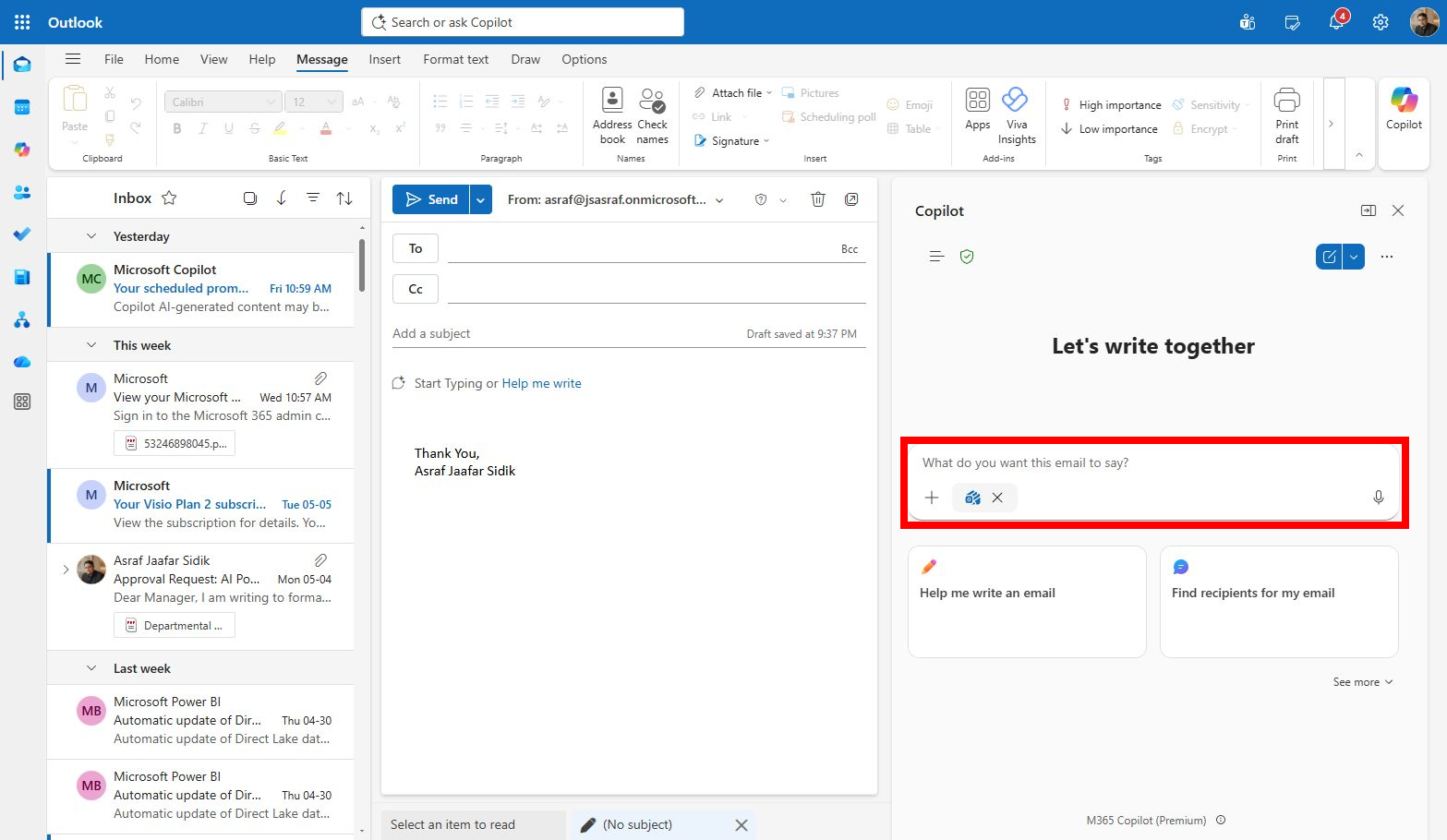The height and width of the screenshot is (840, 1447).
Task: Open Microsoft Copilot scheduled prompt email
Action: 201,288
